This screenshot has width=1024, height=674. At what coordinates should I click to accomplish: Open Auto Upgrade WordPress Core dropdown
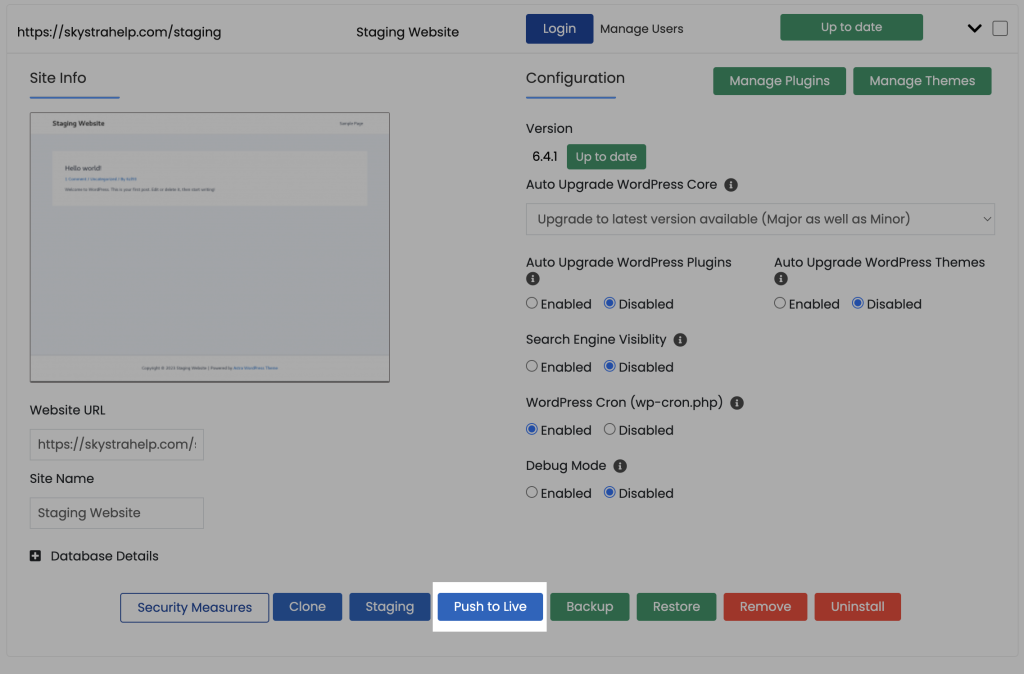(760, 218)
